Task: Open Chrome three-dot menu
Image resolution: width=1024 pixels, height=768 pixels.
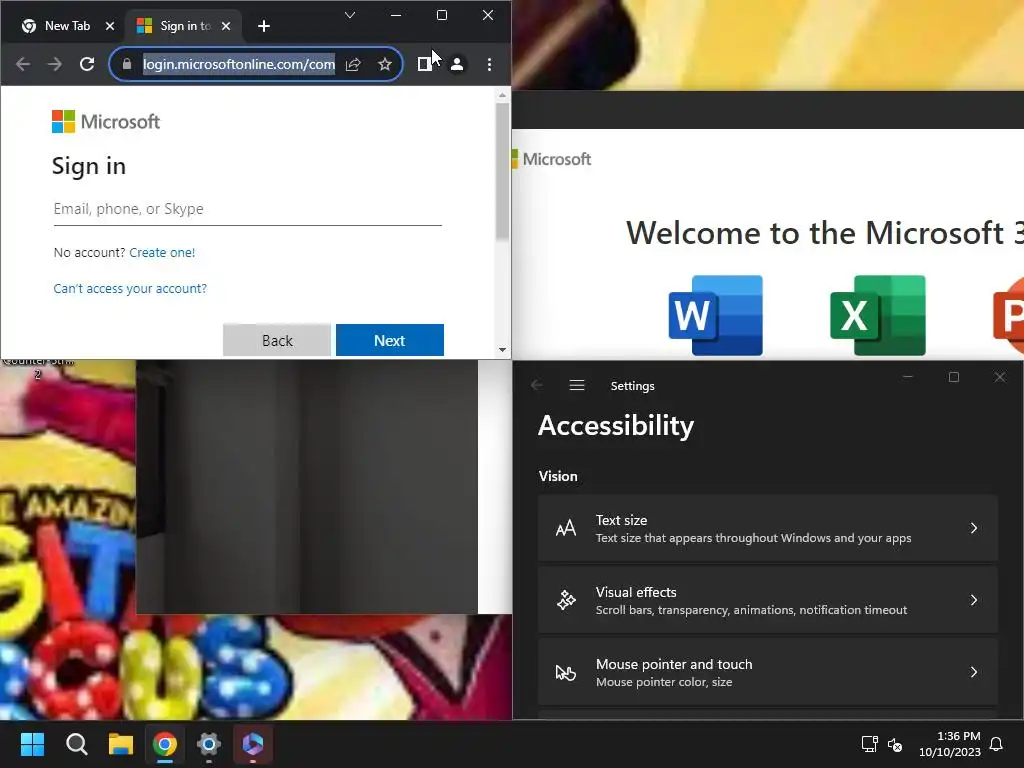Action: 489,64
